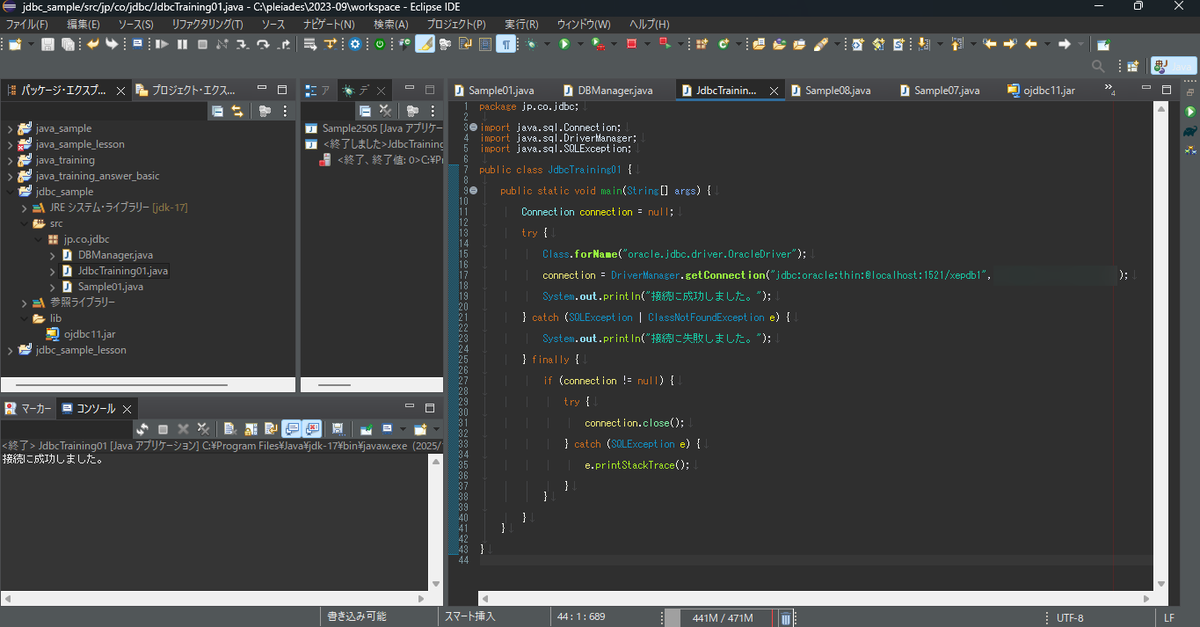
Task: Open the ソース(S) menu
Action: coord(135,24)
